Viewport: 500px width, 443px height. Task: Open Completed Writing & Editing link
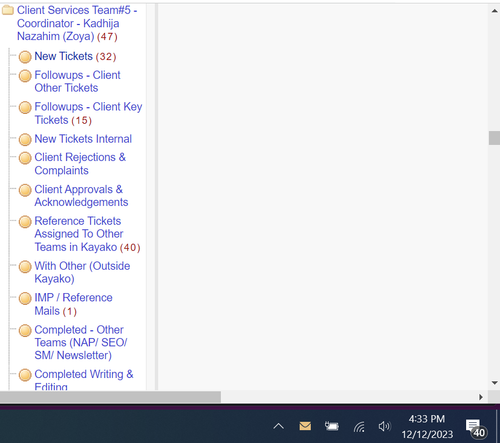tap(84, 380)
